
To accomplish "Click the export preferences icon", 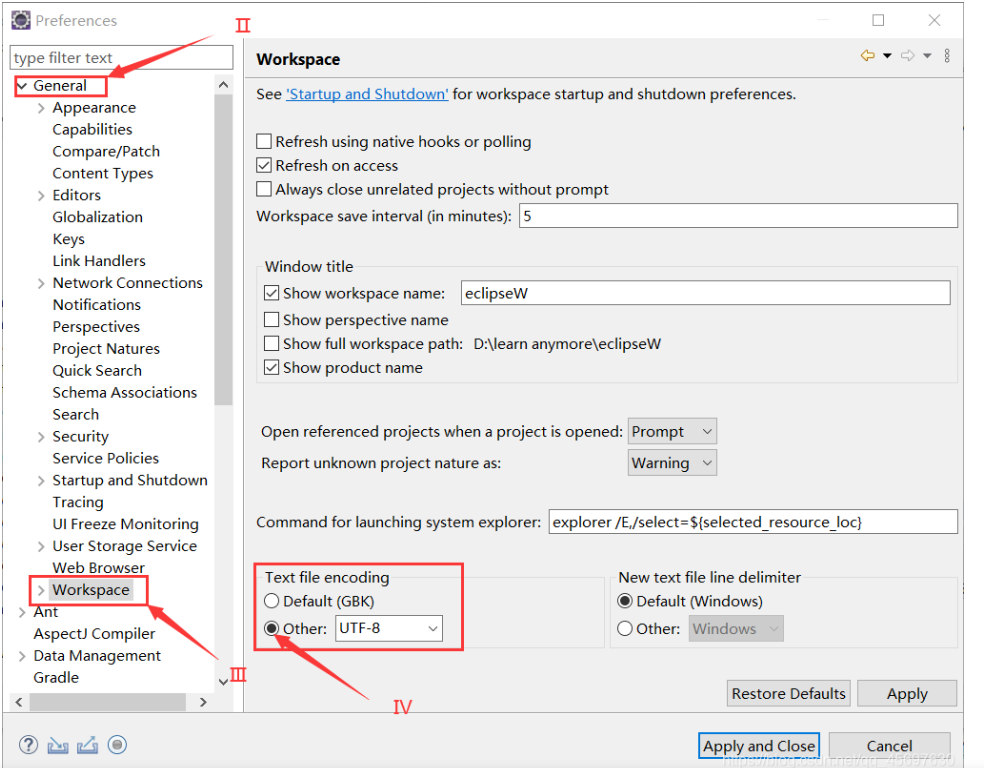I will point(88,745).
